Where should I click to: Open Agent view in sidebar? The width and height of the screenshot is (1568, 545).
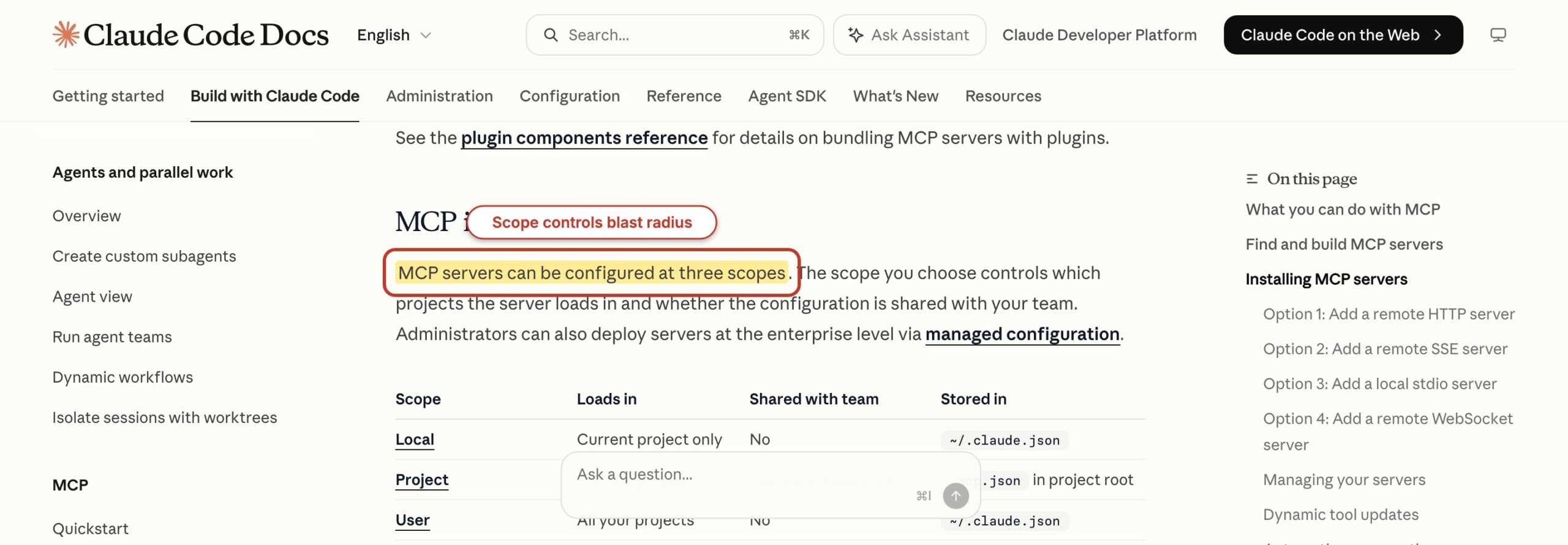[x=92, y=297]
